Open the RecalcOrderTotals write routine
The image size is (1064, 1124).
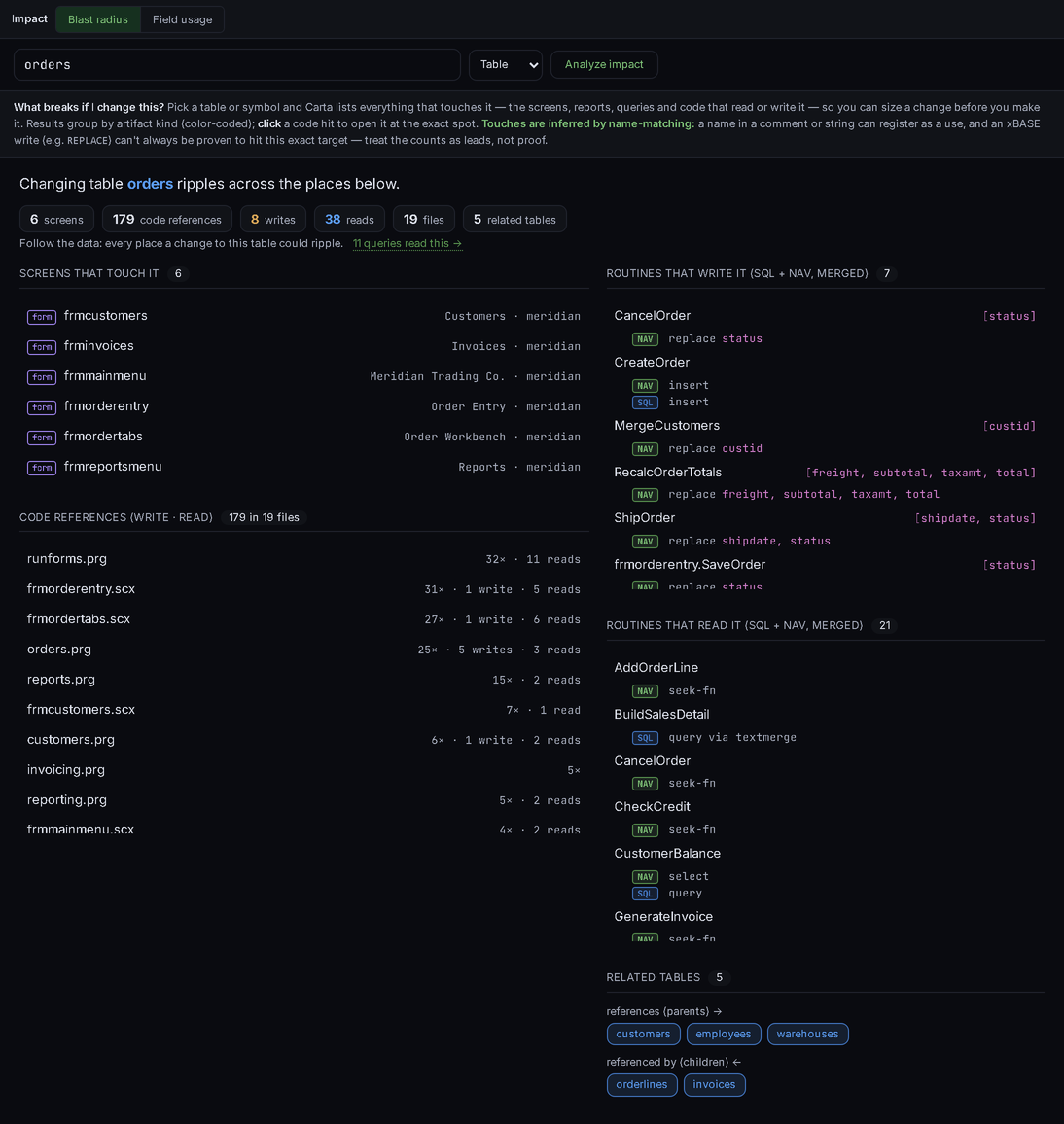667,472
